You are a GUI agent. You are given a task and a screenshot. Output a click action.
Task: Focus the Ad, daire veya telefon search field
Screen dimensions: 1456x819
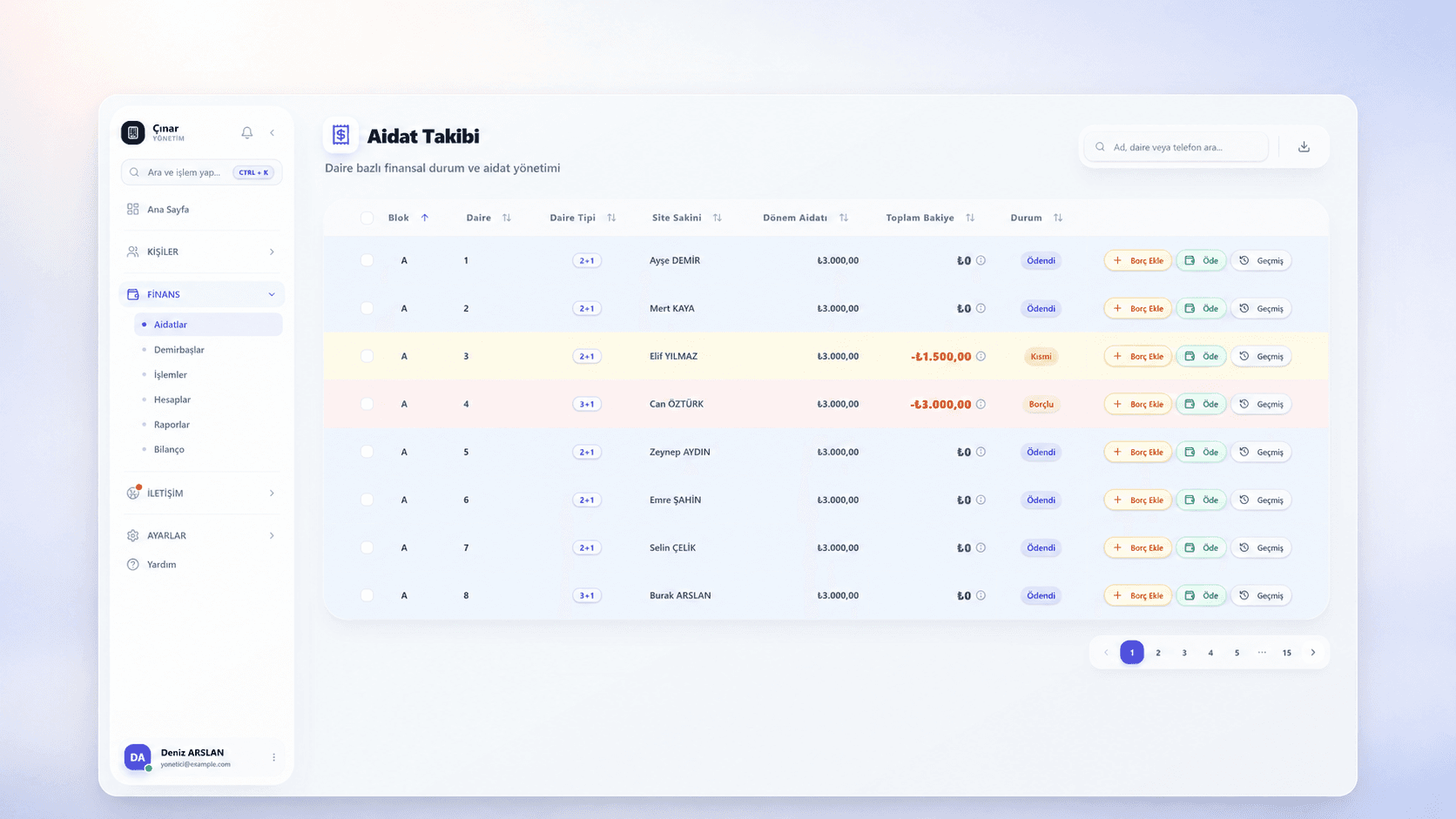[x=1176, y=147]
